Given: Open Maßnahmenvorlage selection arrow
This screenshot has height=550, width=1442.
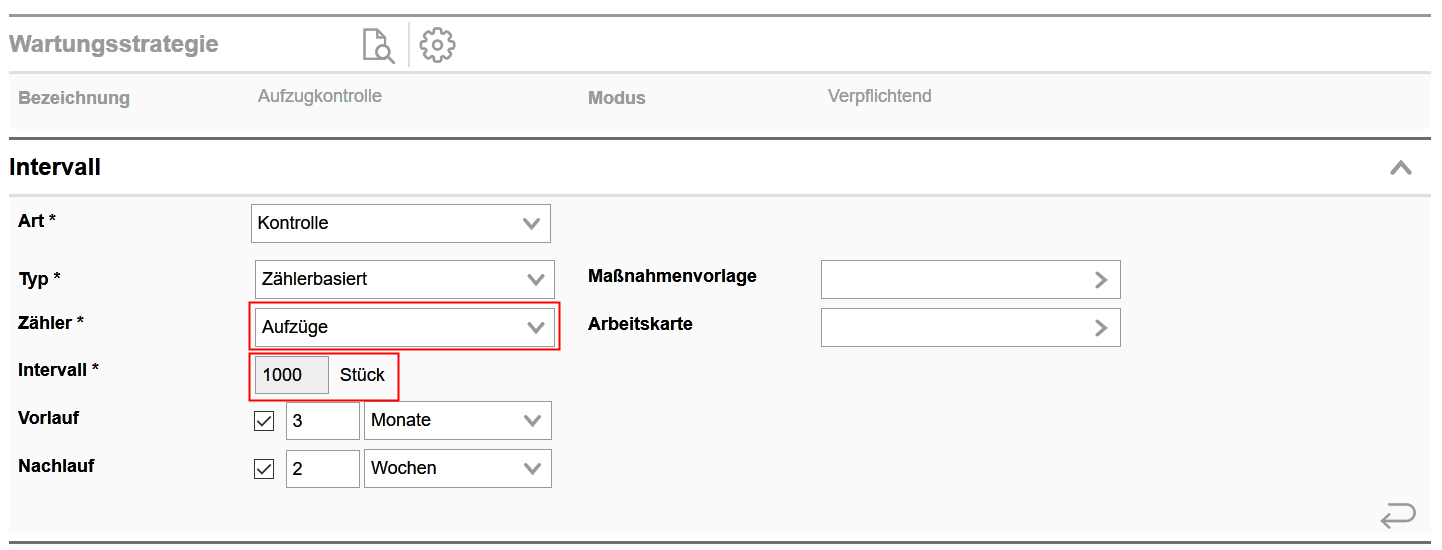Looking at the screenshot, I should click(x=1100, y=280).
